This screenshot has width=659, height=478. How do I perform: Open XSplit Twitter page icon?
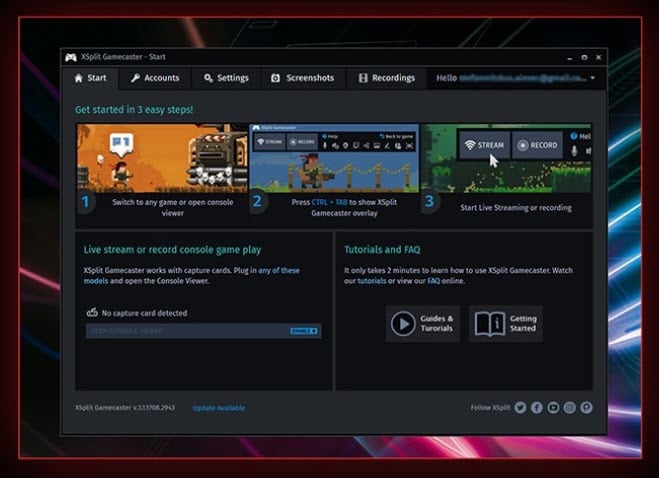(520, 407)
